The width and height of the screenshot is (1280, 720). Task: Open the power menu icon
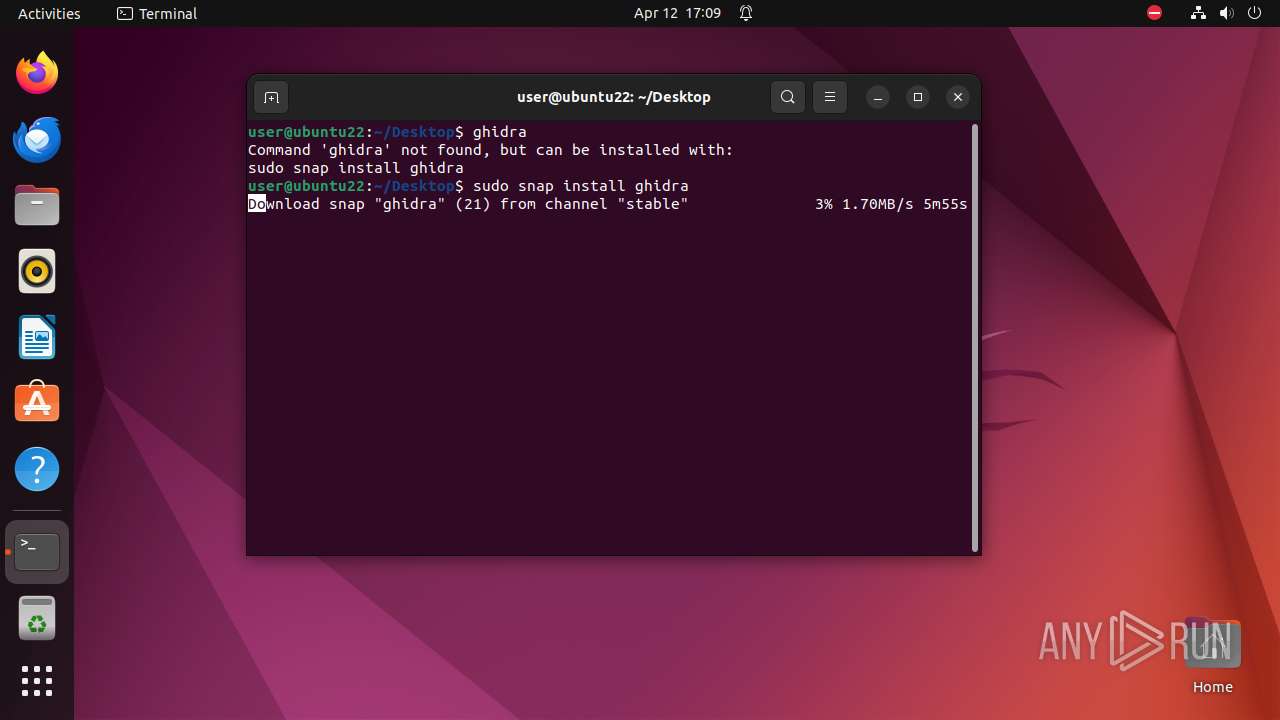(x=1255, y=13)
